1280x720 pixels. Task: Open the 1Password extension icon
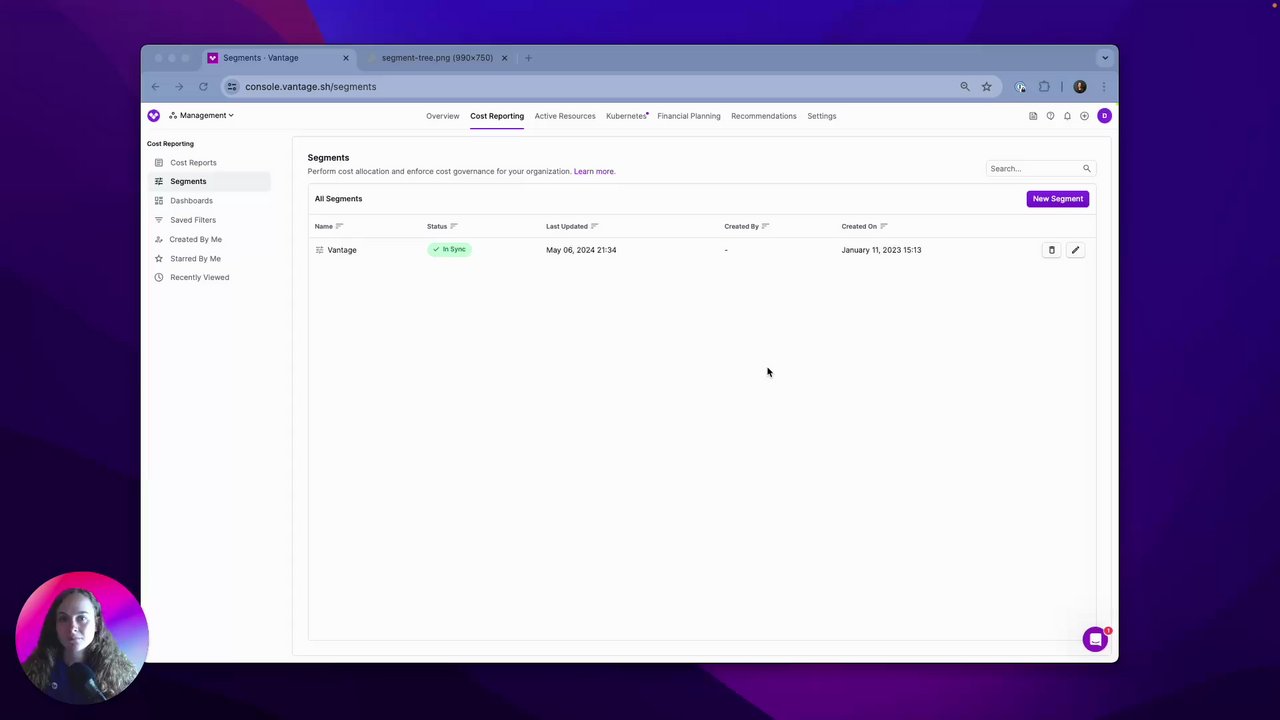(x=1020, y=87)
